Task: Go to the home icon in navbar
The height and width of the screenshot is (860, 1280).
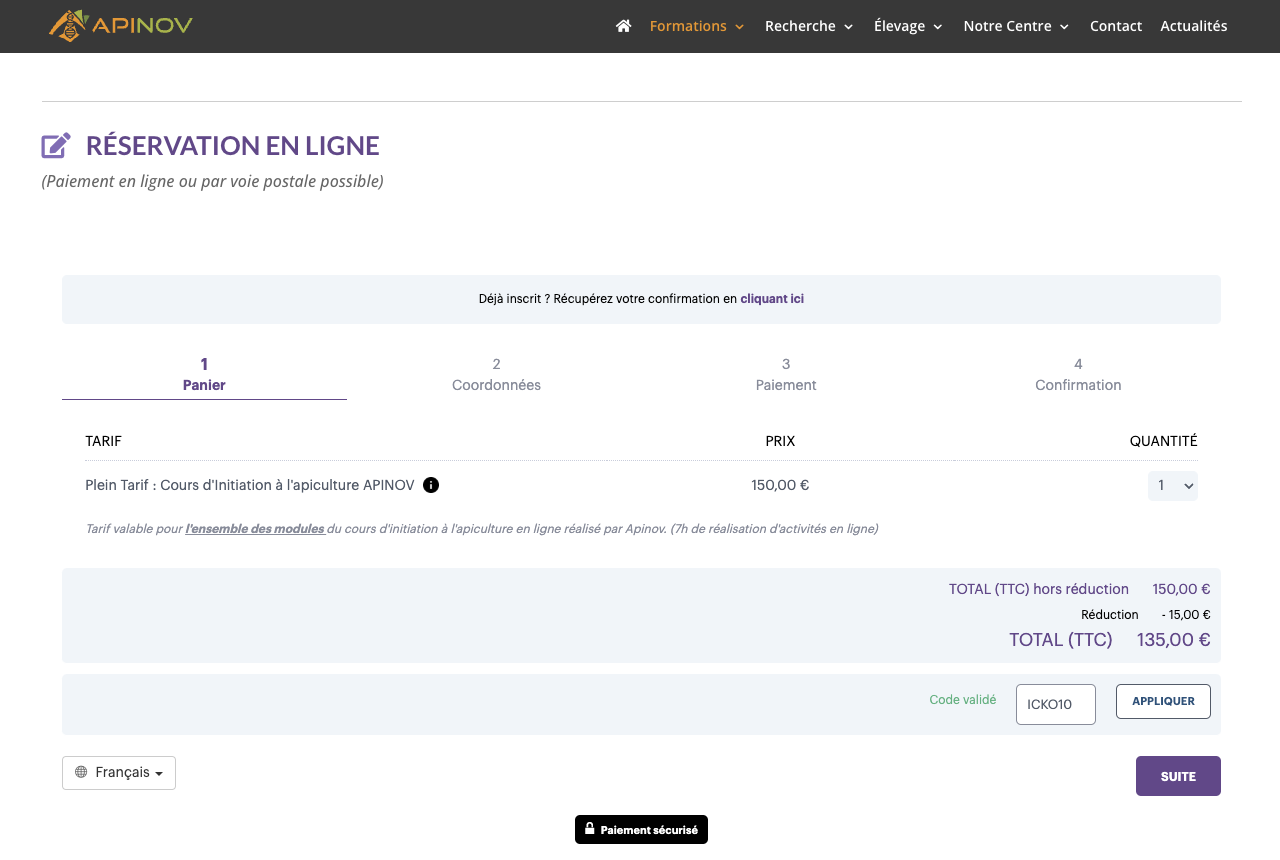Action: (x=624, y=26)
